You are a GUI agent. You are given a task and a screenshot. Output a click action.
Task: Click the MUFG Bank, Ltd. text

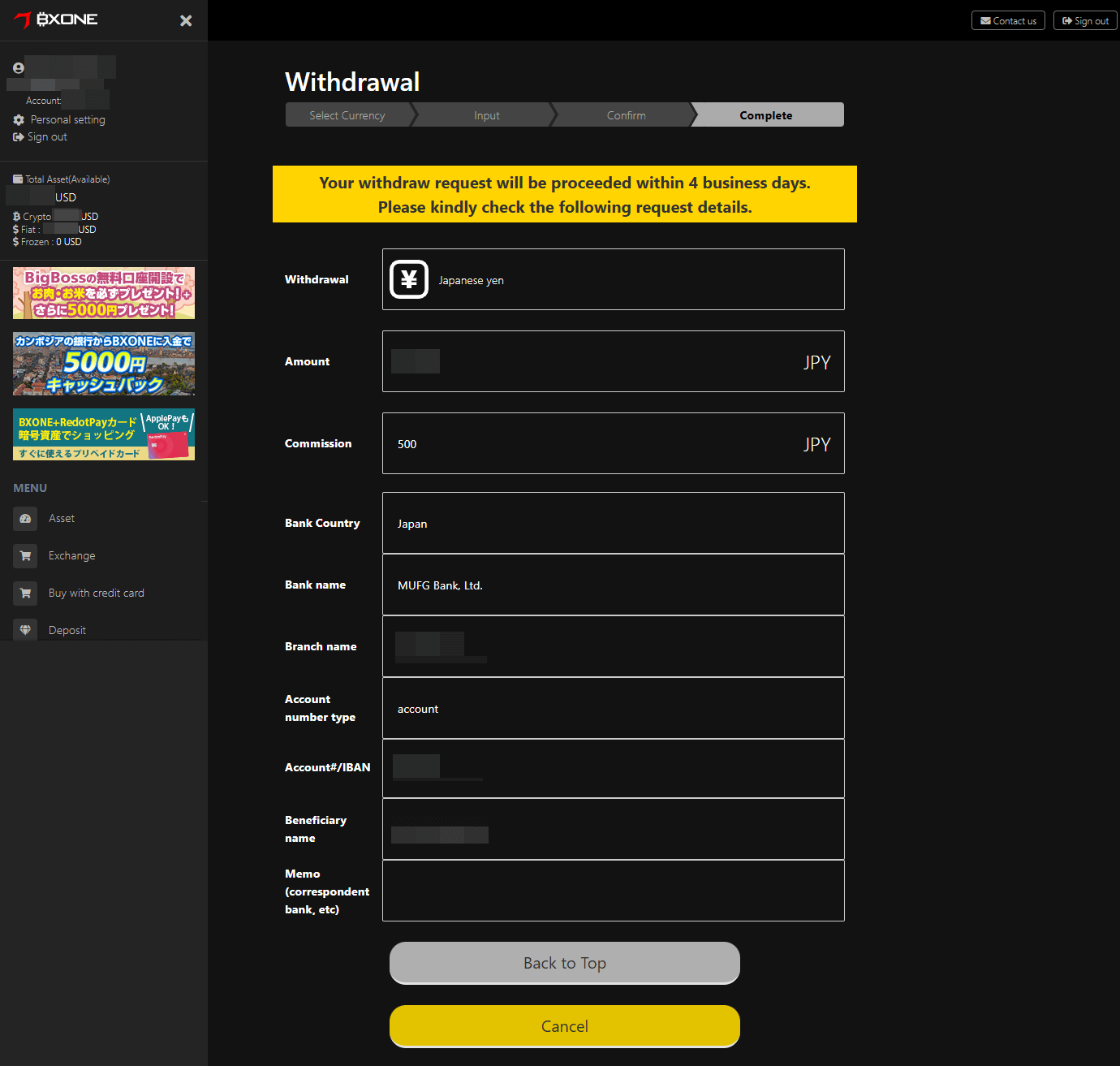[440, 586]
